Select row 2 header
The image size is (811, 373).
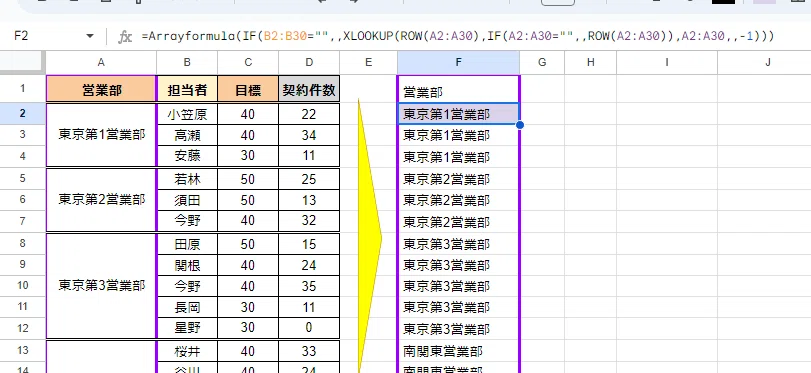(23, 113)
